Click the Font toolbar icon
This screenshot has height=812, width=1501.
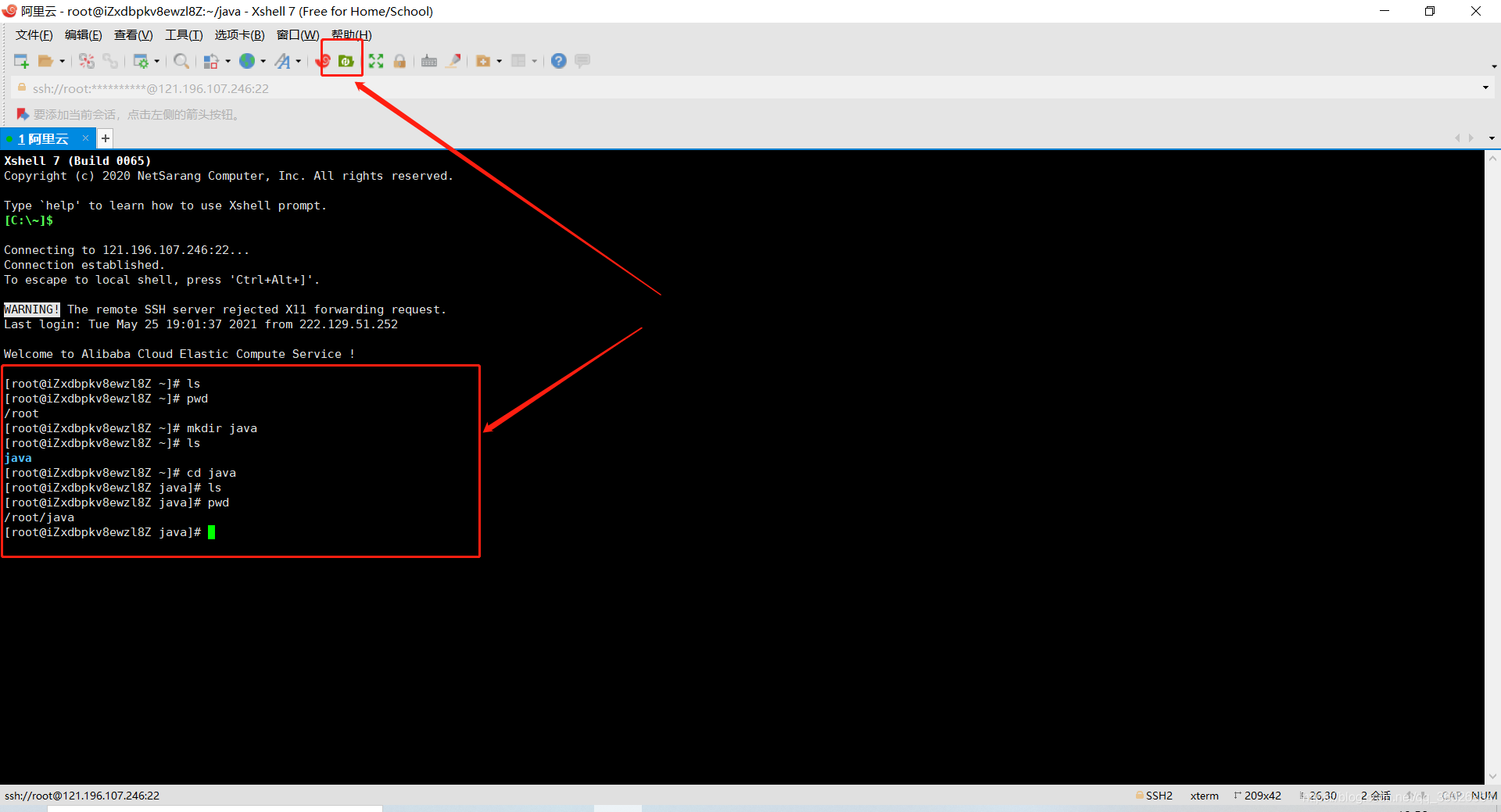282,61
